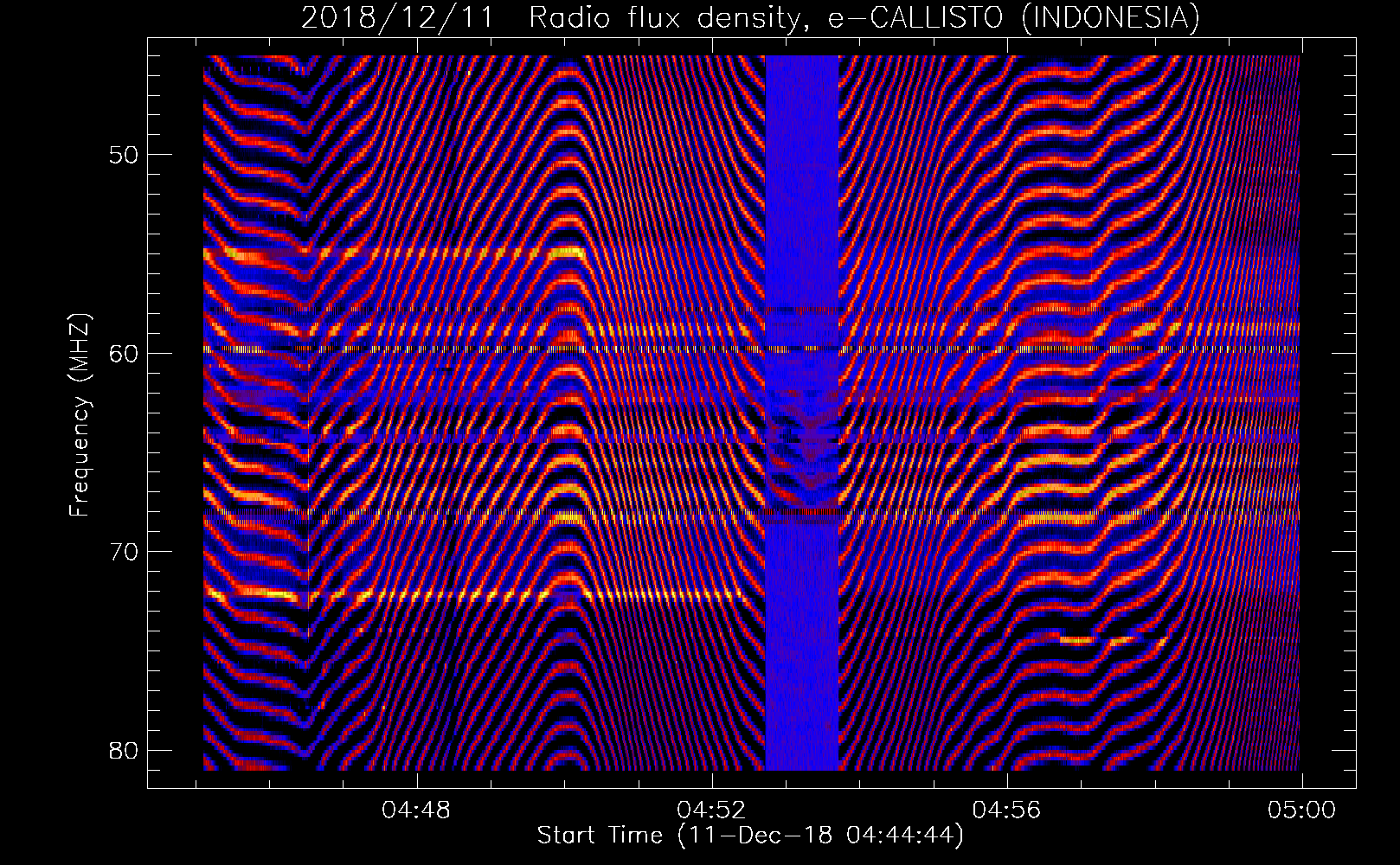The image size is (1400, 865).
Task: Click the 04:52 time tick label
Action: [x=712, y=811]
